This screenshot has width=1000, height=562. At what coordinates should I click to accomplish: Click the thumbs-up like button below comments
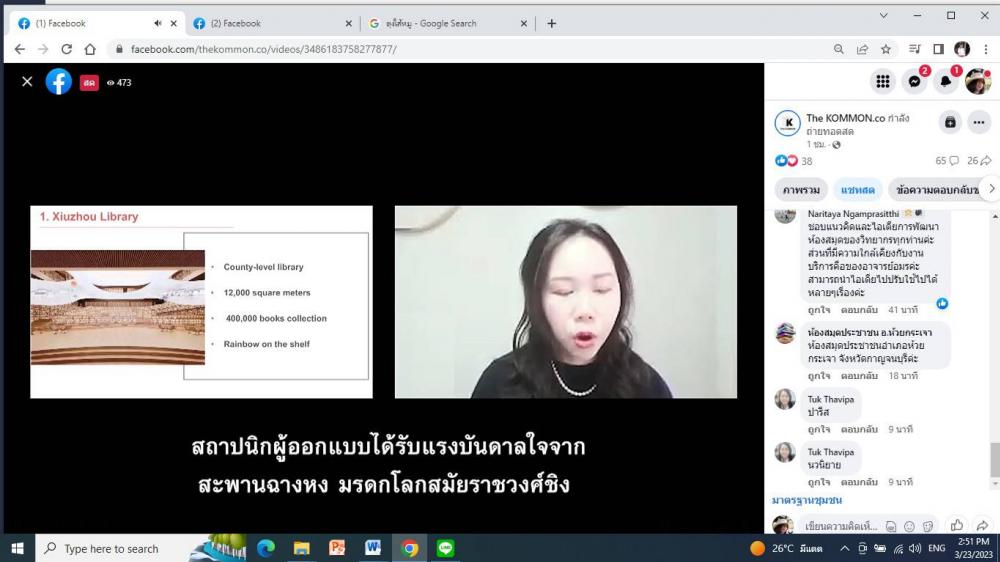957,525
